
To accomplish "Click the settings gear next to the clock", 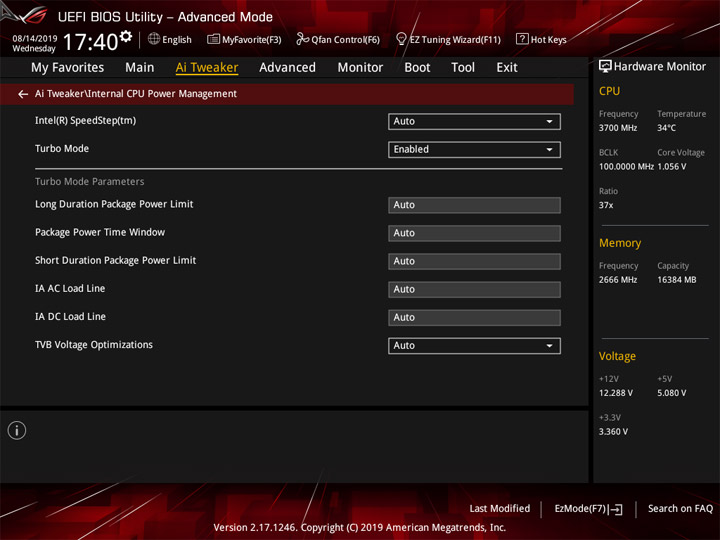I will pyautogui.click(x=126, y=36).
